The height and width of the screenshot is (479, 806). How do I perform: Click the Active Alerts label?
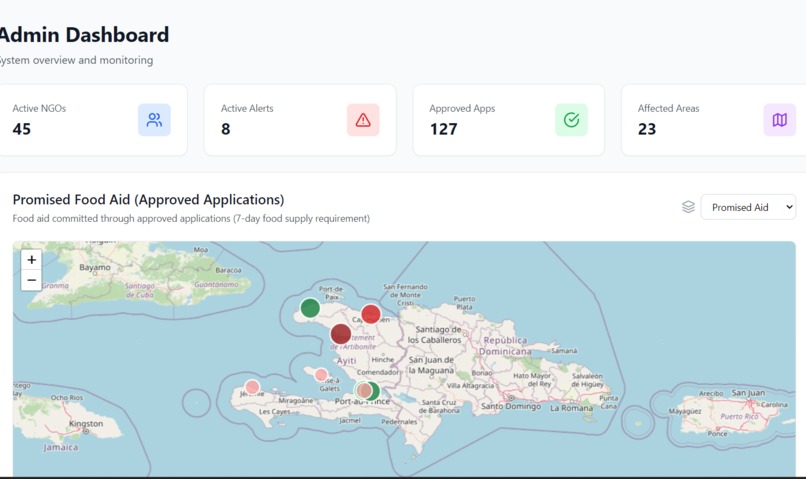(247, 108)
